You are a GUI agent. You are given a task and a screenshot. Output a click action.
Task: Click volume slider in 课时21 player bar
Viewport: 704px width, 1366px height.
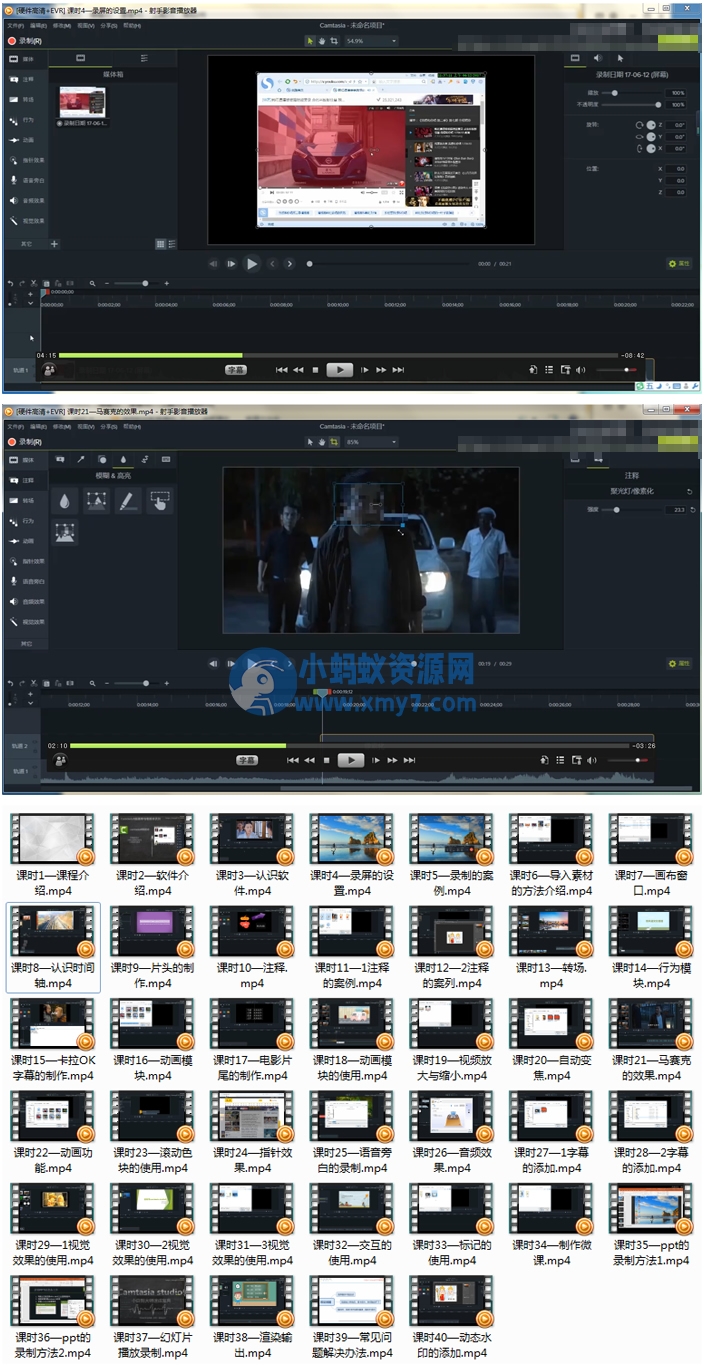pyautogui.click(x=627, y=760)
